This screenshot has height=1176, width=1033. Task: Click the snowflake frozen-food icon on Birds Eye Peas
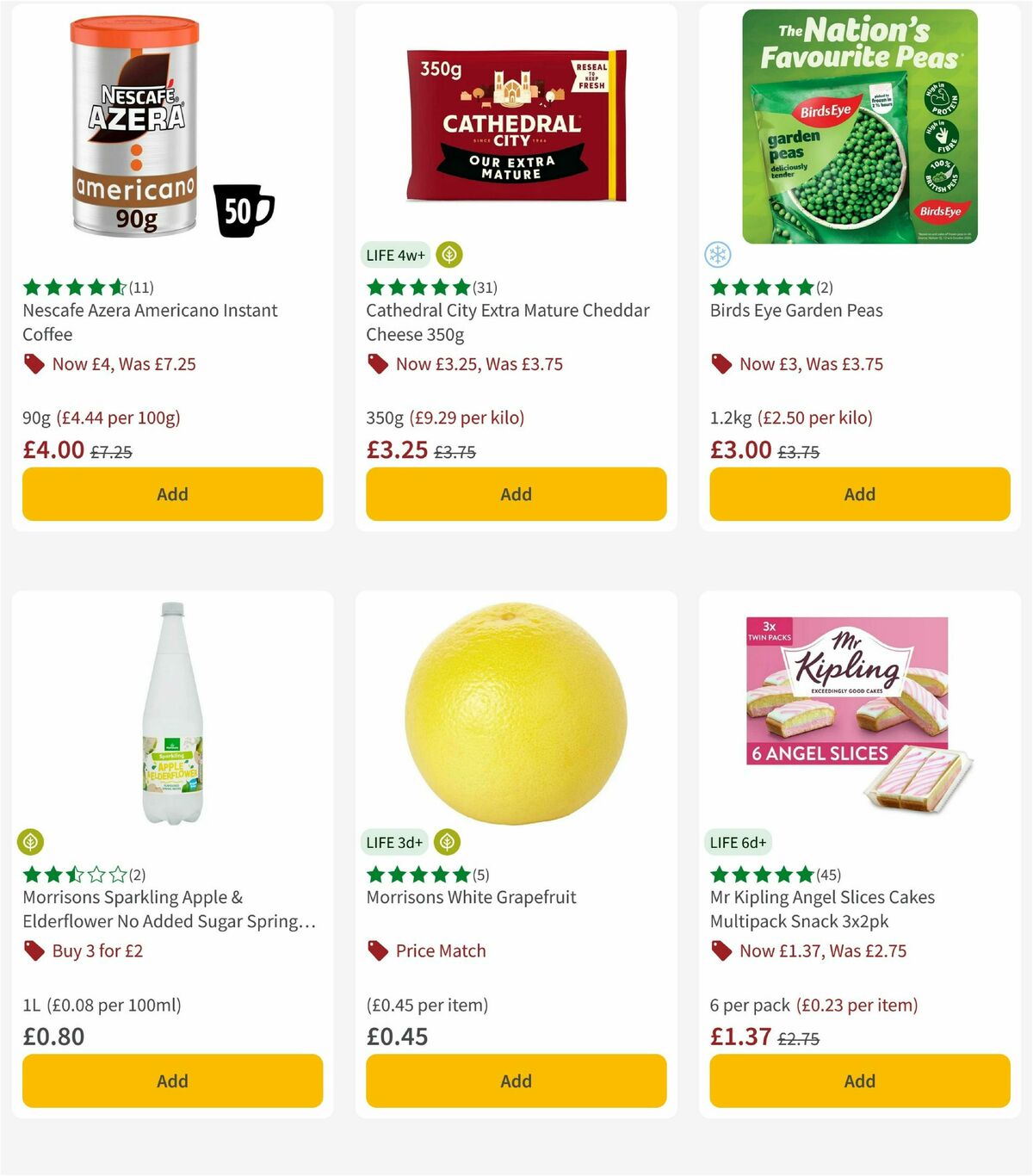coord(719,254)
